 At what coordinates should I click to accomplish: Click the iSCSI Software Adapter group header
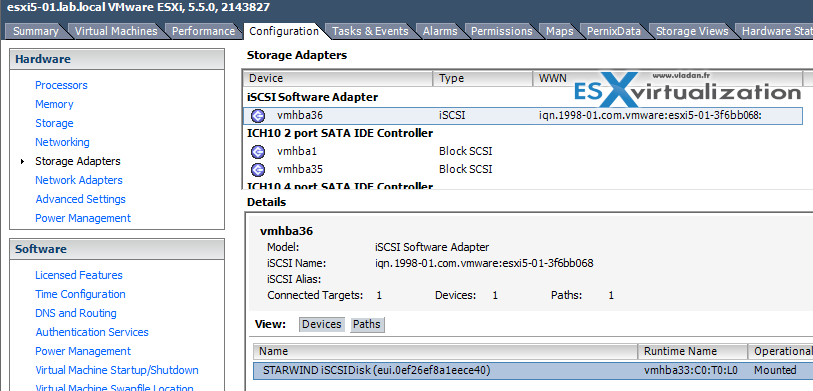point(313,97)
